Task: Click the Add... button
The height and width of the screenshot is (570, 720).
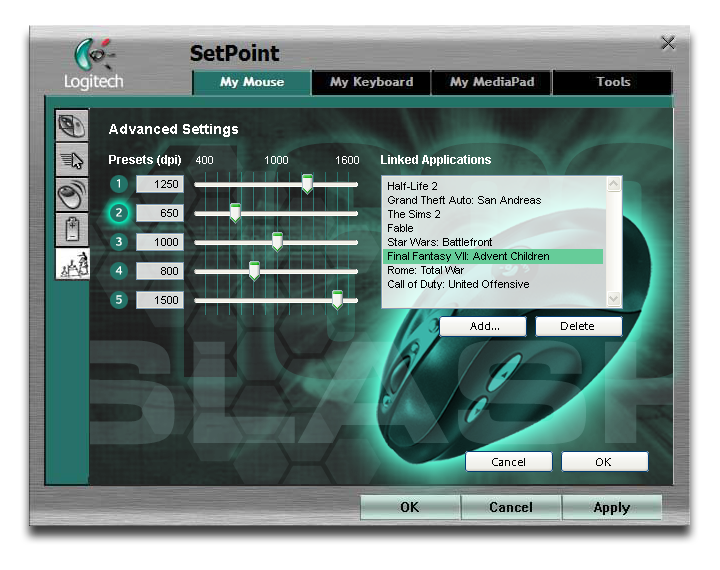Action: pos(484,326)
